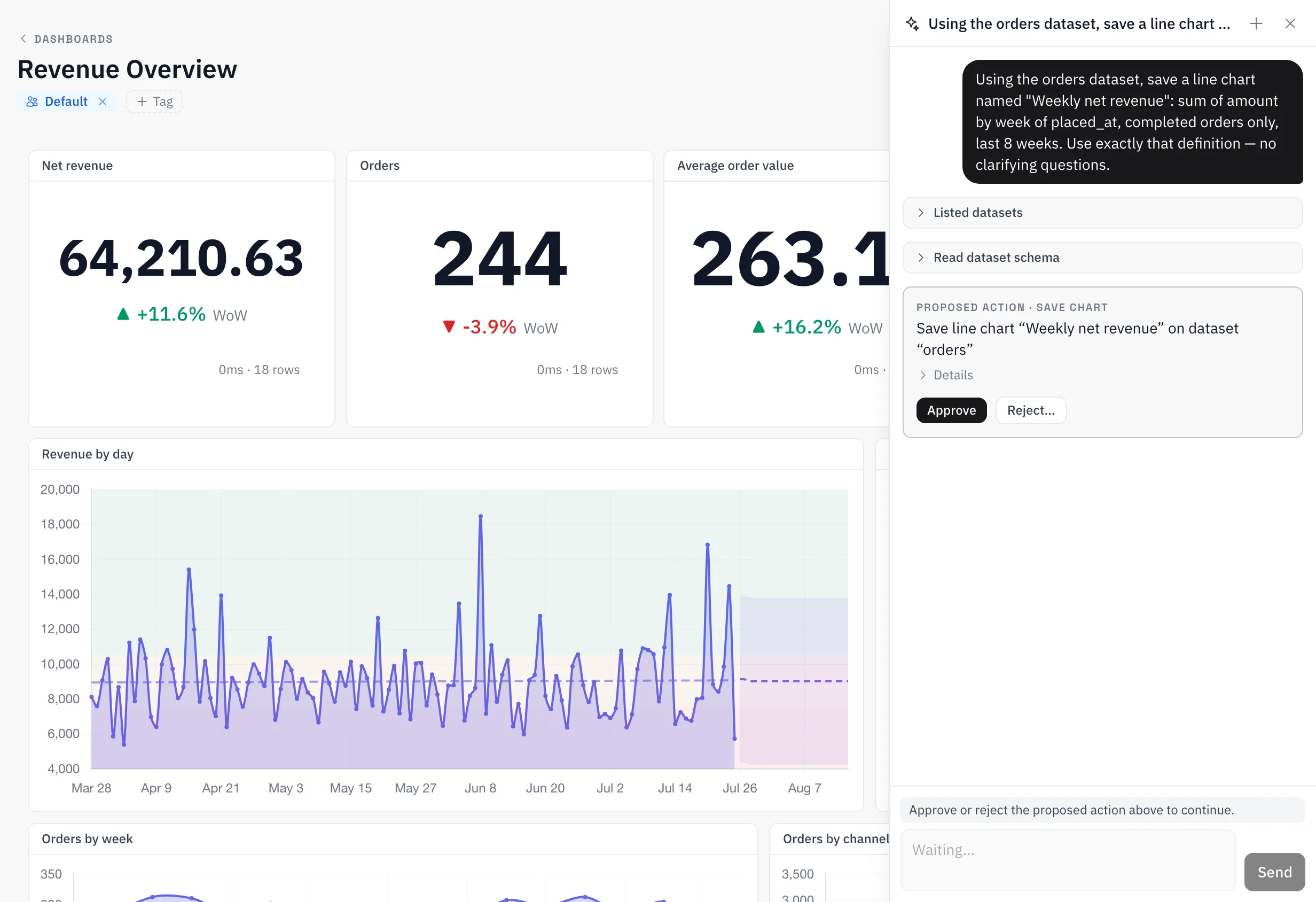The height and width of the screenshot is (902, 1316).
Task: Click the 64,210.63 net revenue value
Action: [181, 258]
